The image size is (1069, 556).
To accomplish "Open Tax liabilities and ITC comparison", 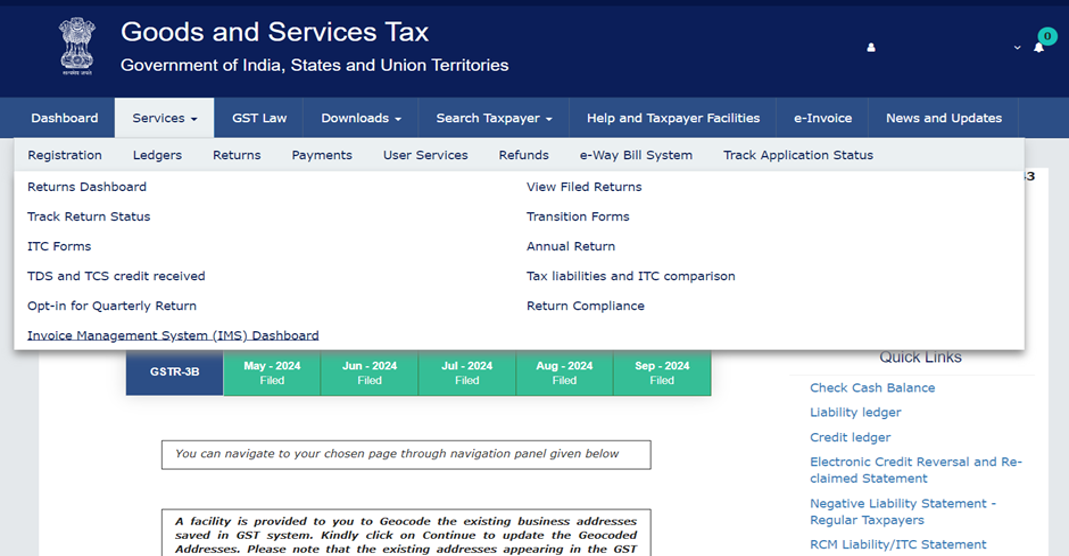I will tap(630, 276).
